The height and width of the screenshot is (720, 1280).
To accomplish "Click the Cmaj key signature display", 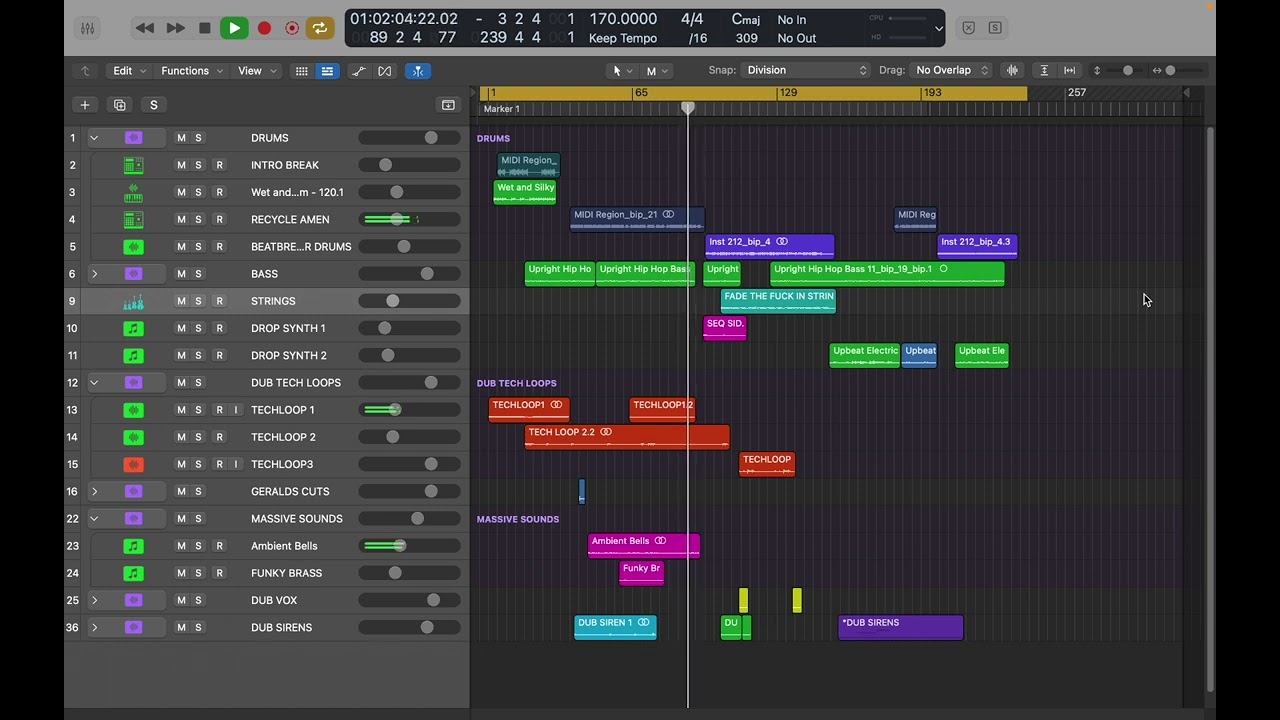I will click(746, 19).
